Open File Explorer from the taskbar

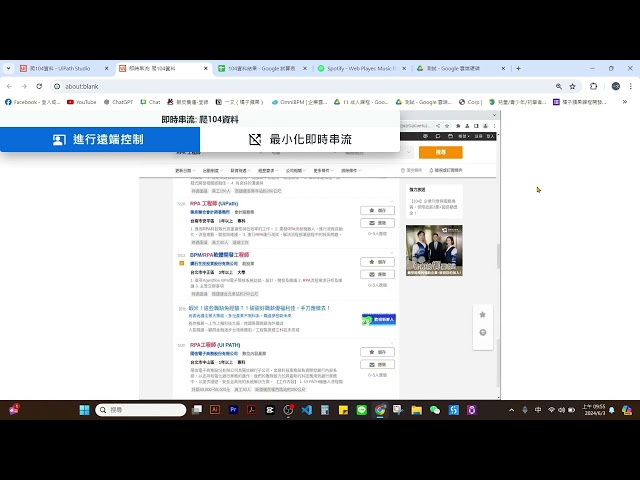point(417,410)
